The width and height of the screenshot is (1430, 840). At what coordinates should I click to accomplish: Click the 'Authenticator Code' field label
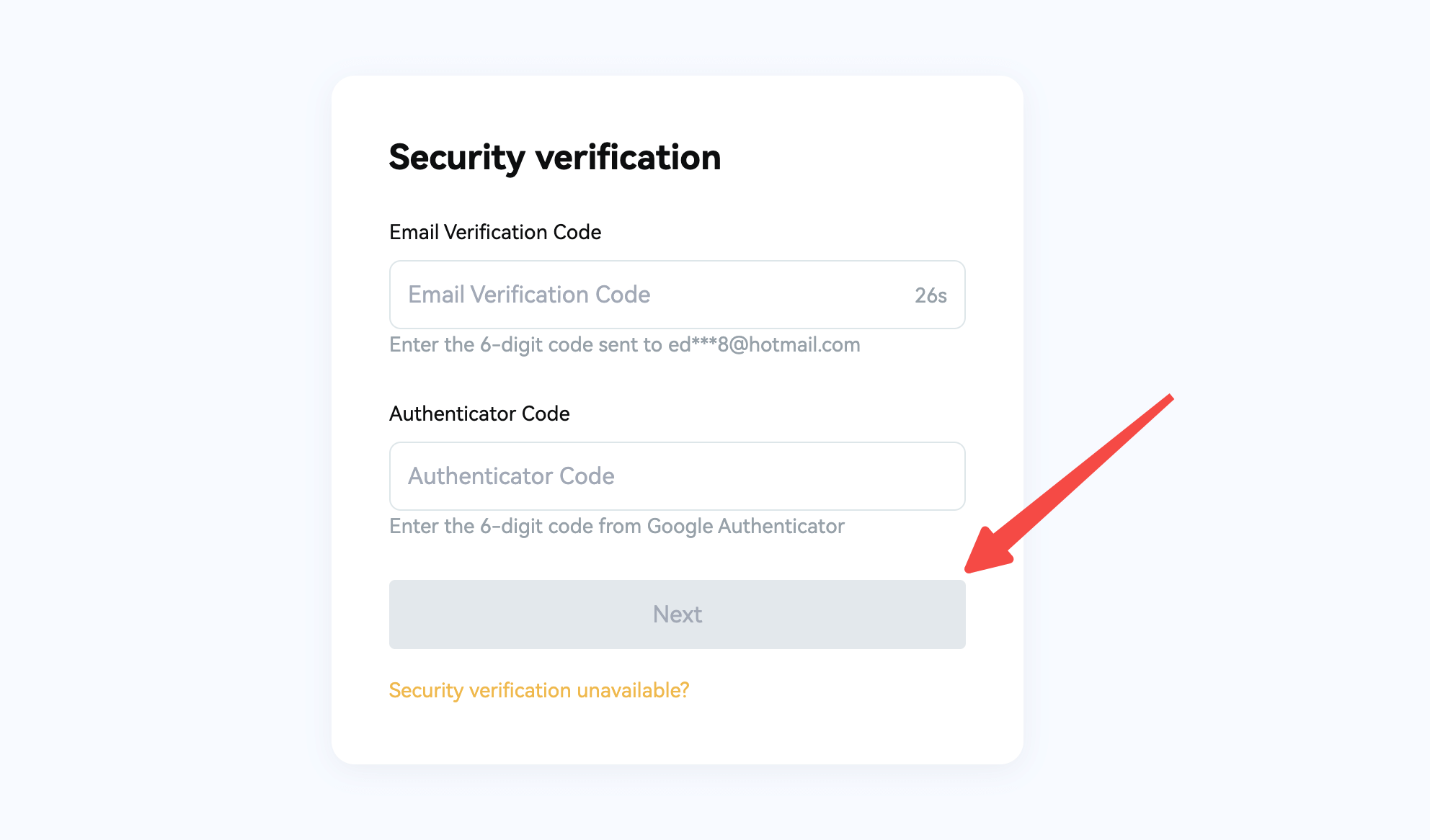479,414
